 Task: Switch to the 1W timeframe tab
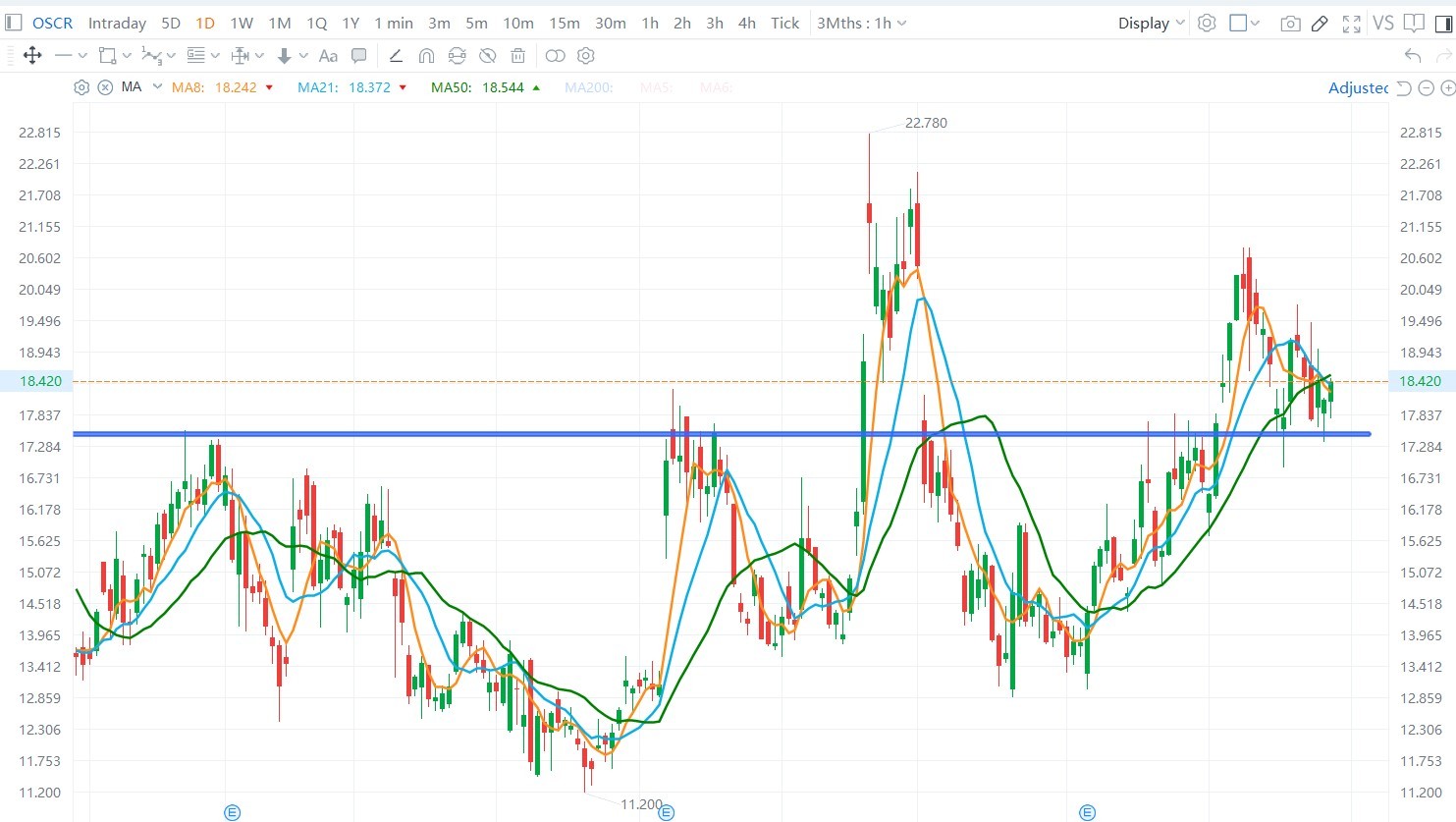tap(241, 23)
